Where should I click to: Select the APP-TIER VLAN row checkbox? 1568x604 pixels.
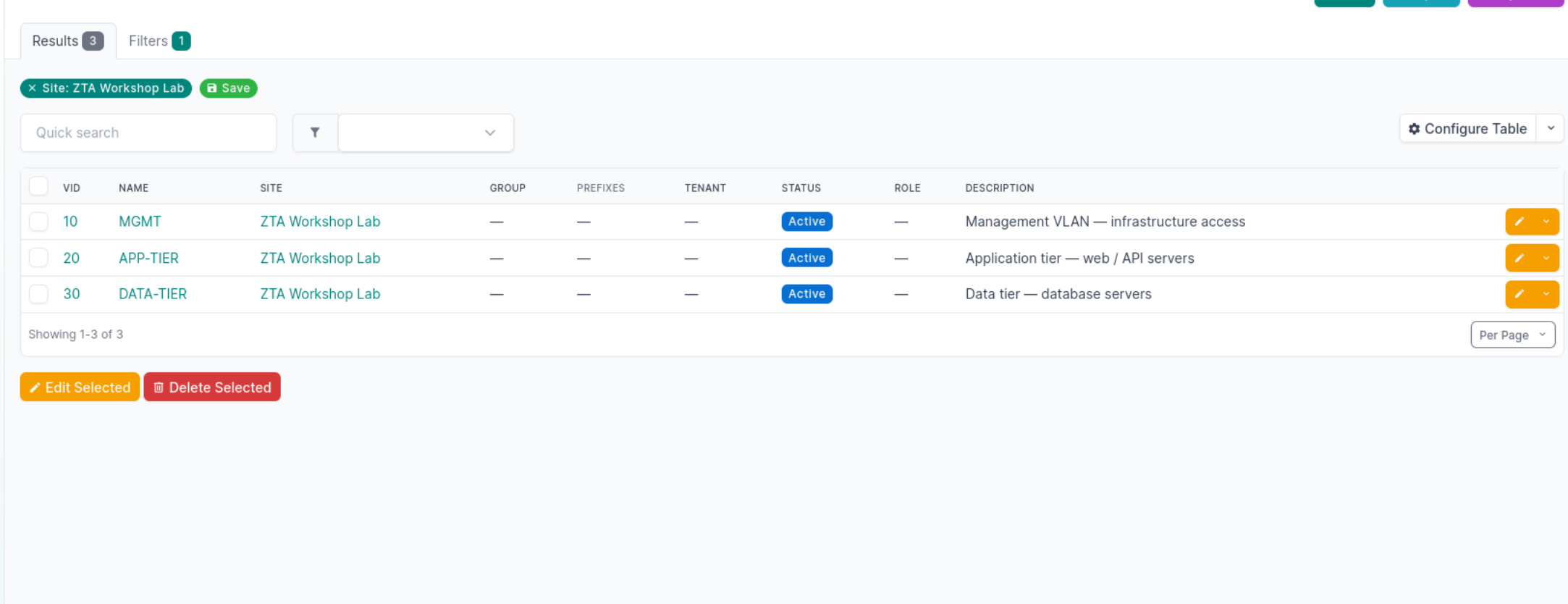38,258
